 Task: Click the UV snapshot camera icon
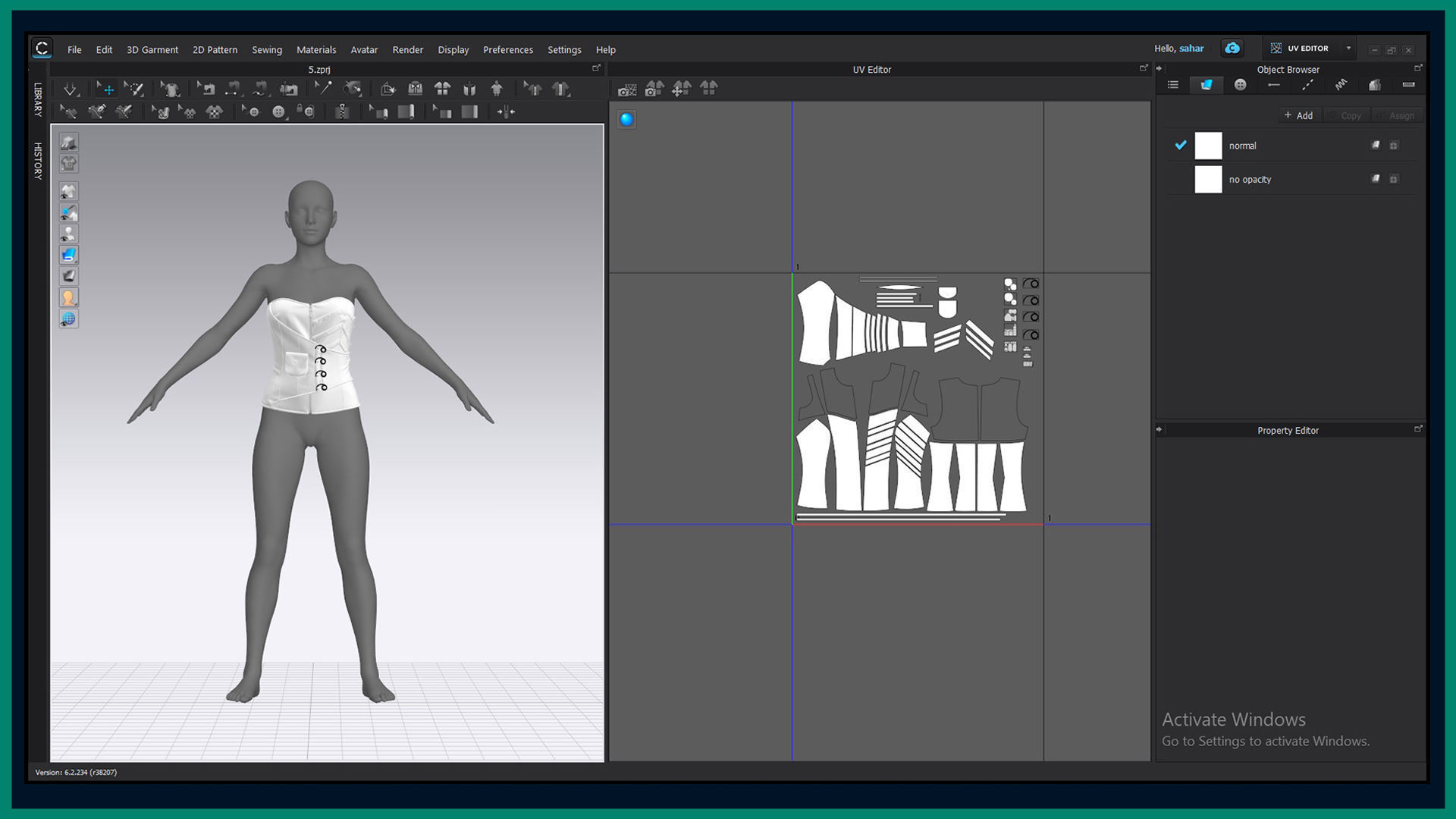(x=627, y=89)
